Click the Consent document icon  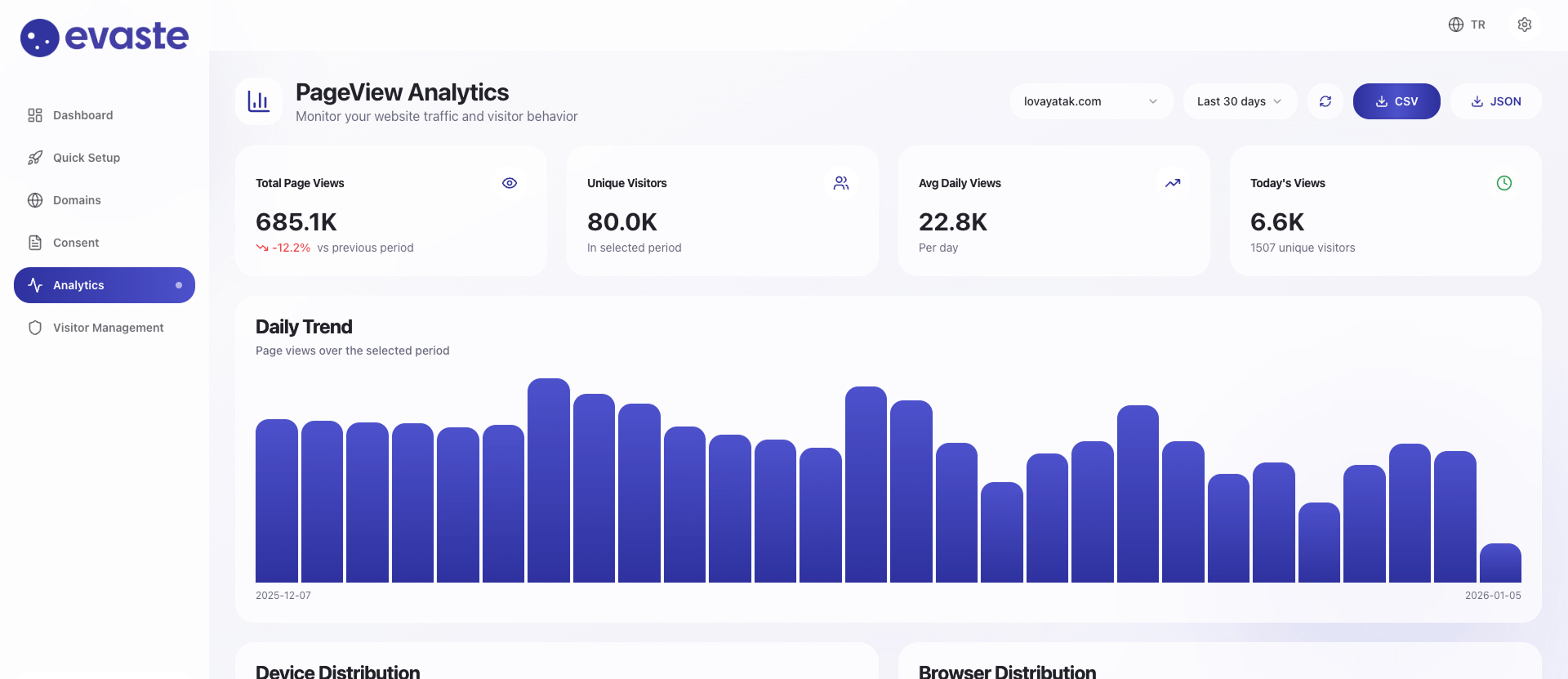(35, 243)
